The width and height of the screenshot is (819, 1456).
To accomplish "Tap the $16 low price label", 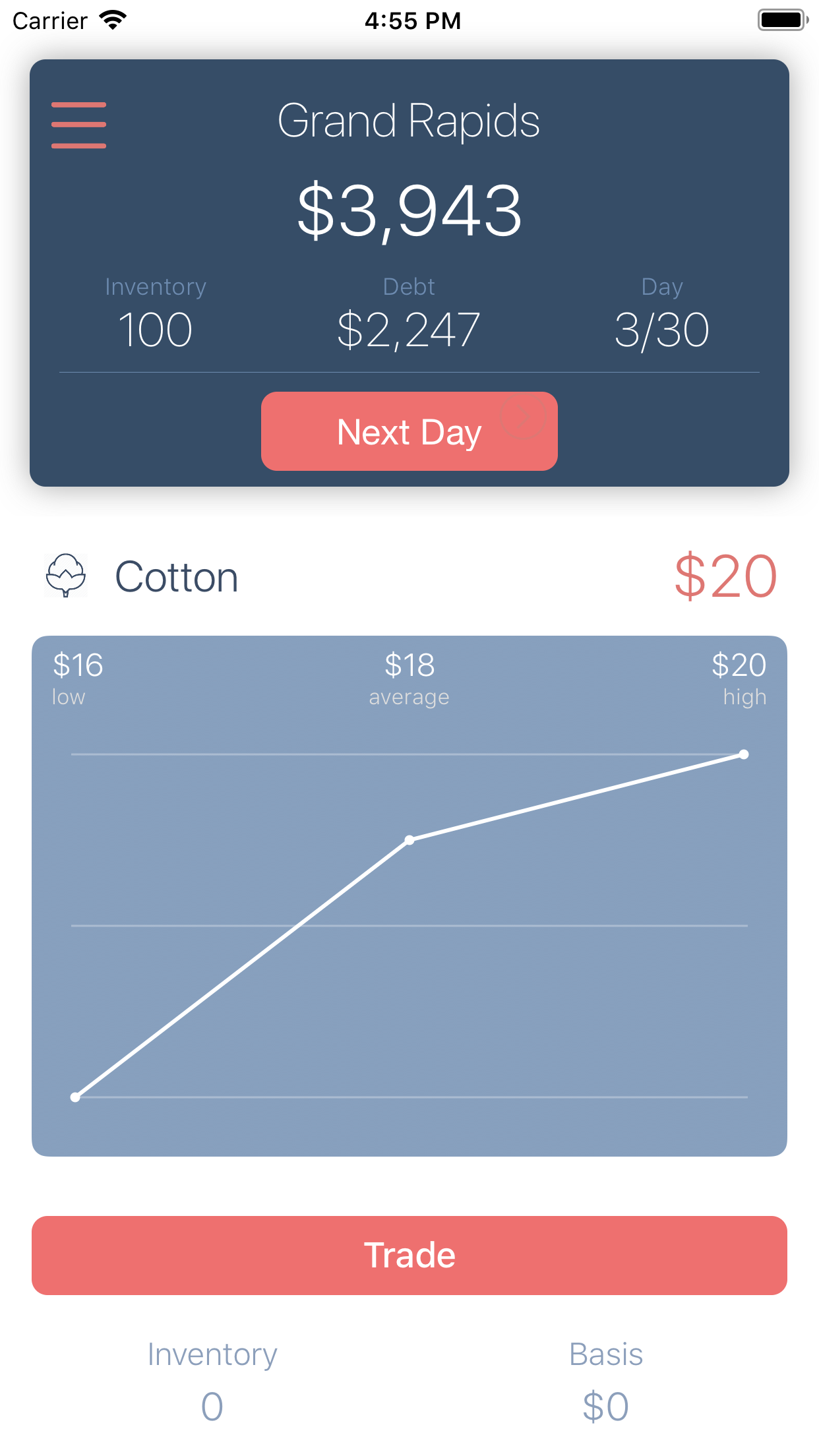I will [78, 665].
